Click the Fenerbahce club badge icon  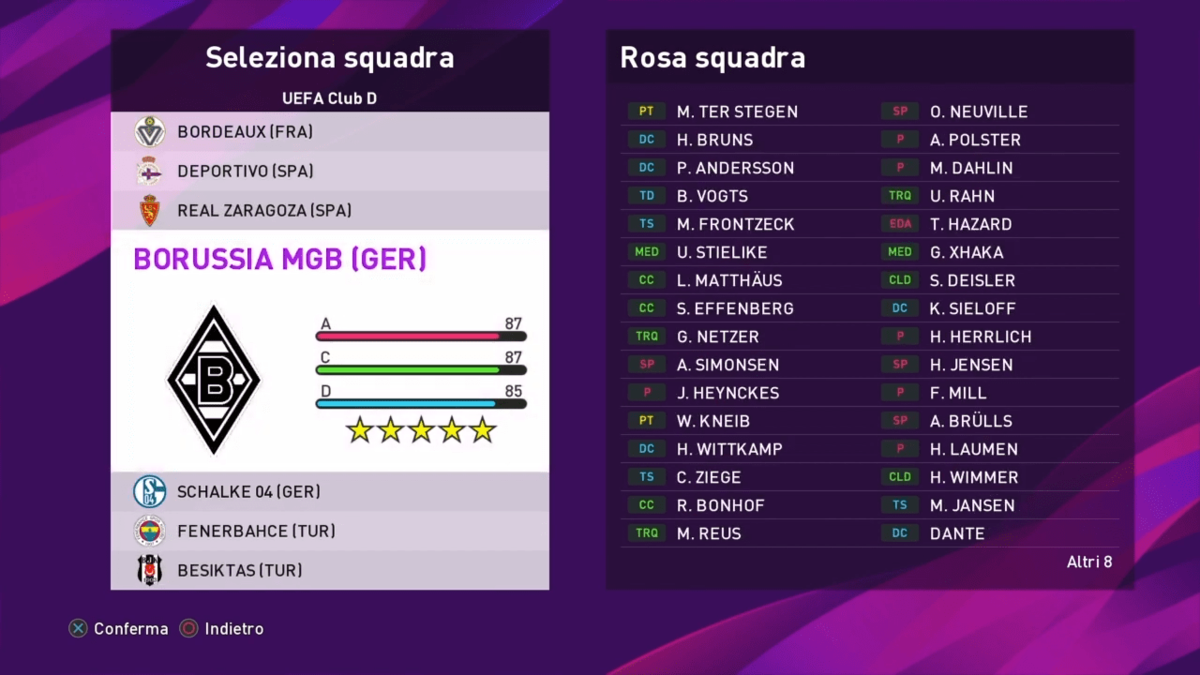150,531
